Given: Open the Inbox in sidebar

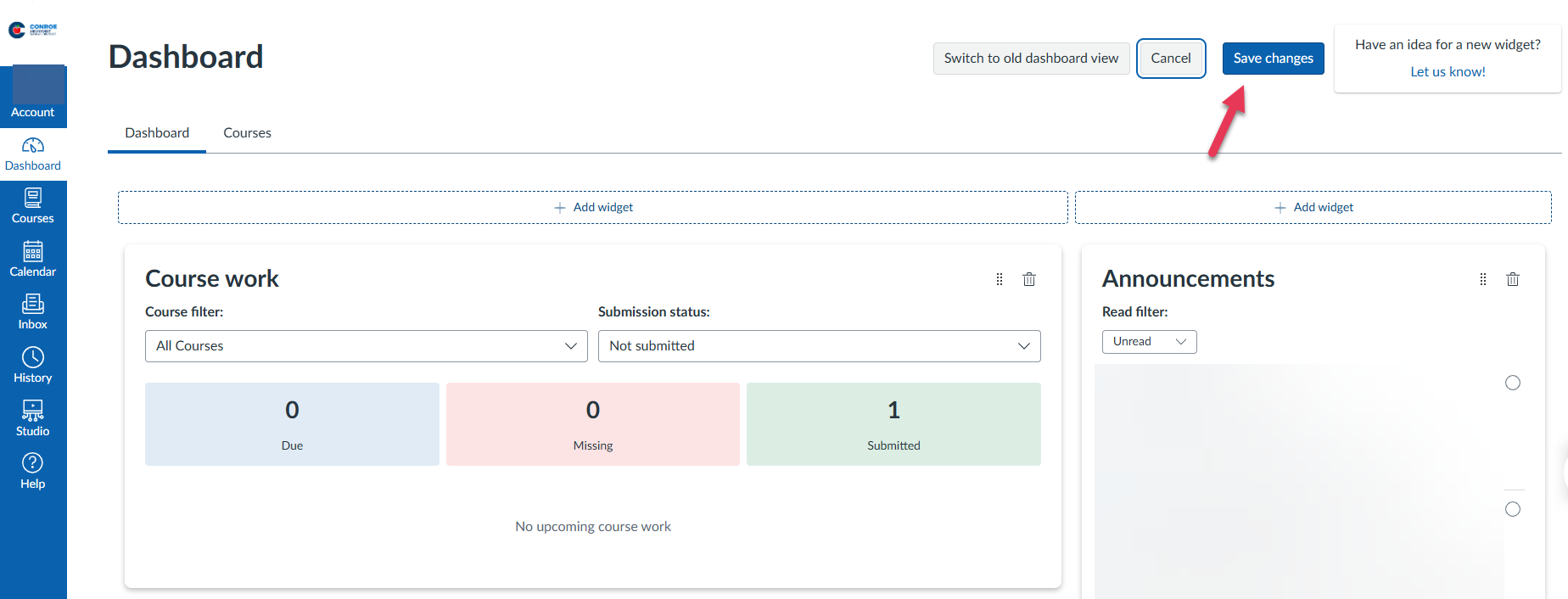Looking at the screenshot, I should 33,312.
